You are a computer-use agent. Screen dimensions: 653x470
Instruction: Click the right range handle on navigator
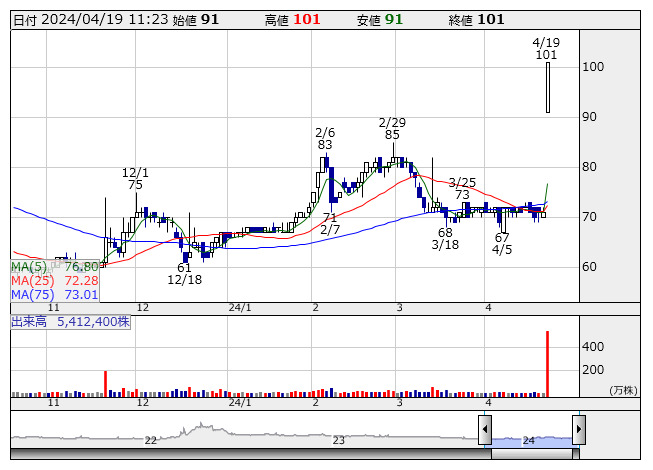[x=578, y=430]
